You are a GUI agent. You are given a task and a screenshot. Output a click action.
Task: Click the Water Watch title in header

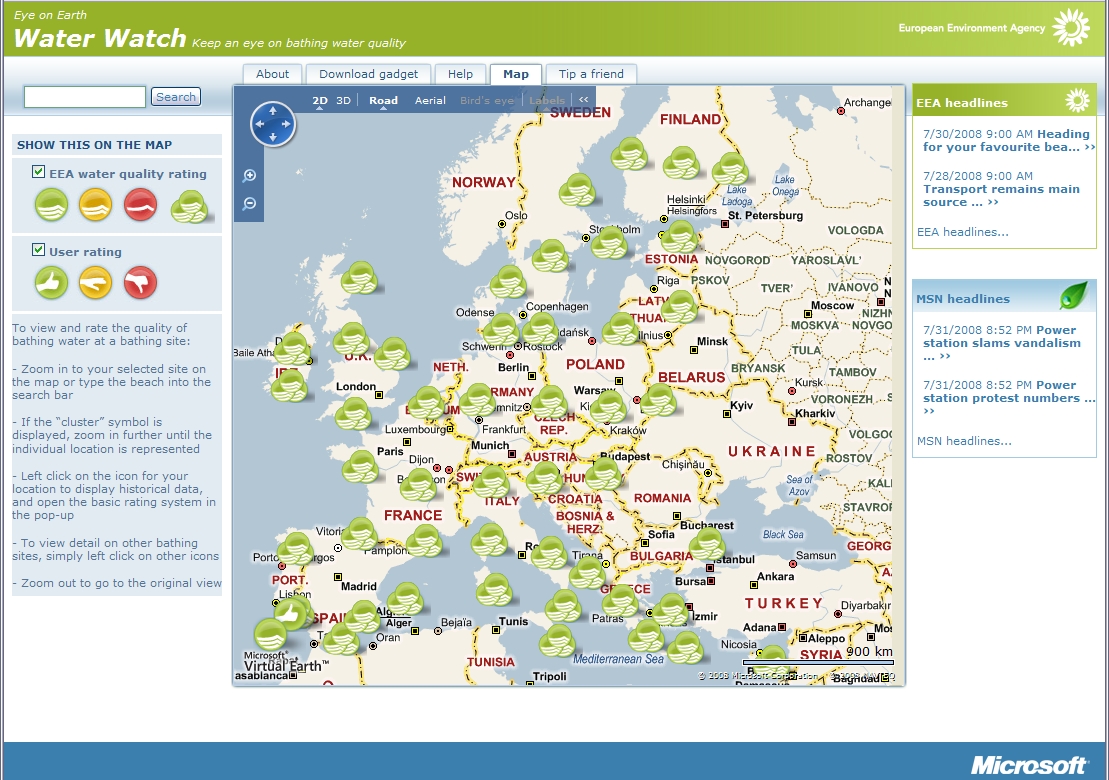(x=100, y=38)
